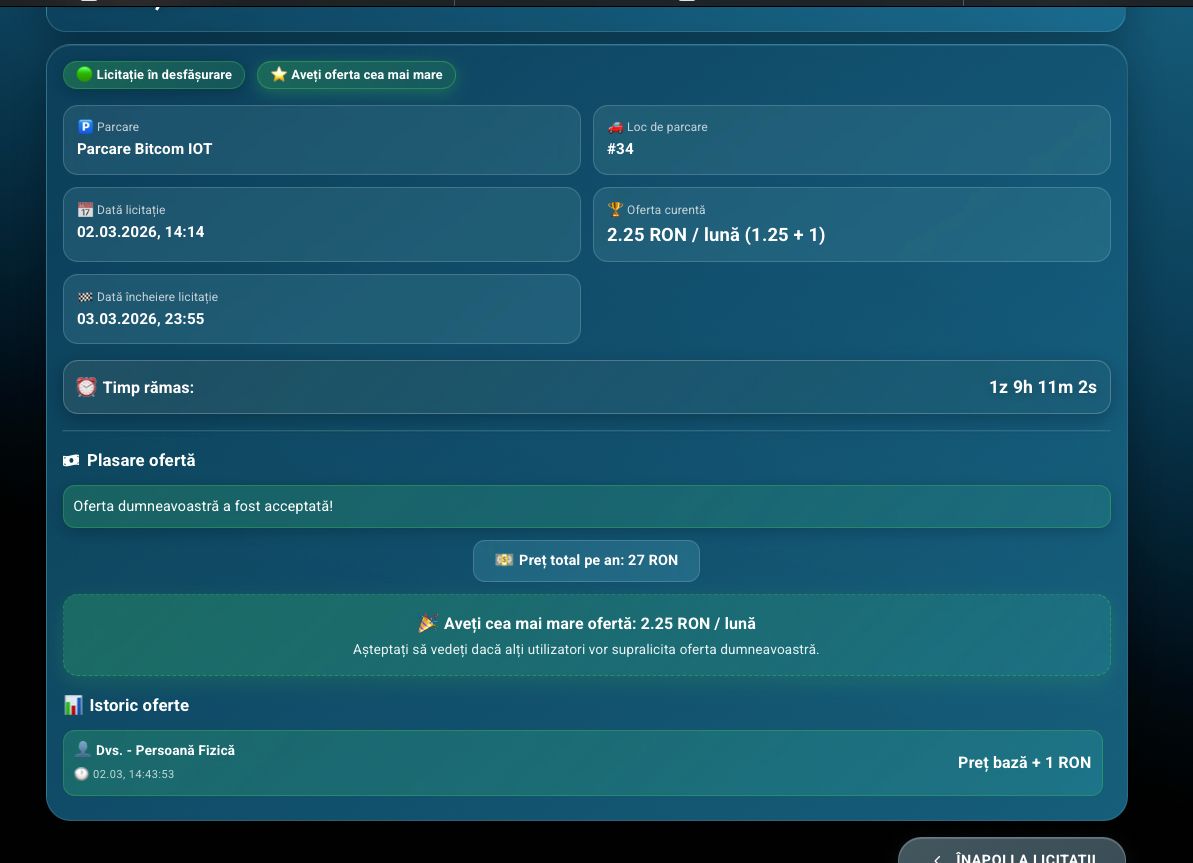Click the blue P parking icon
The image size is (1193, 863).
(x=85, y=127)
